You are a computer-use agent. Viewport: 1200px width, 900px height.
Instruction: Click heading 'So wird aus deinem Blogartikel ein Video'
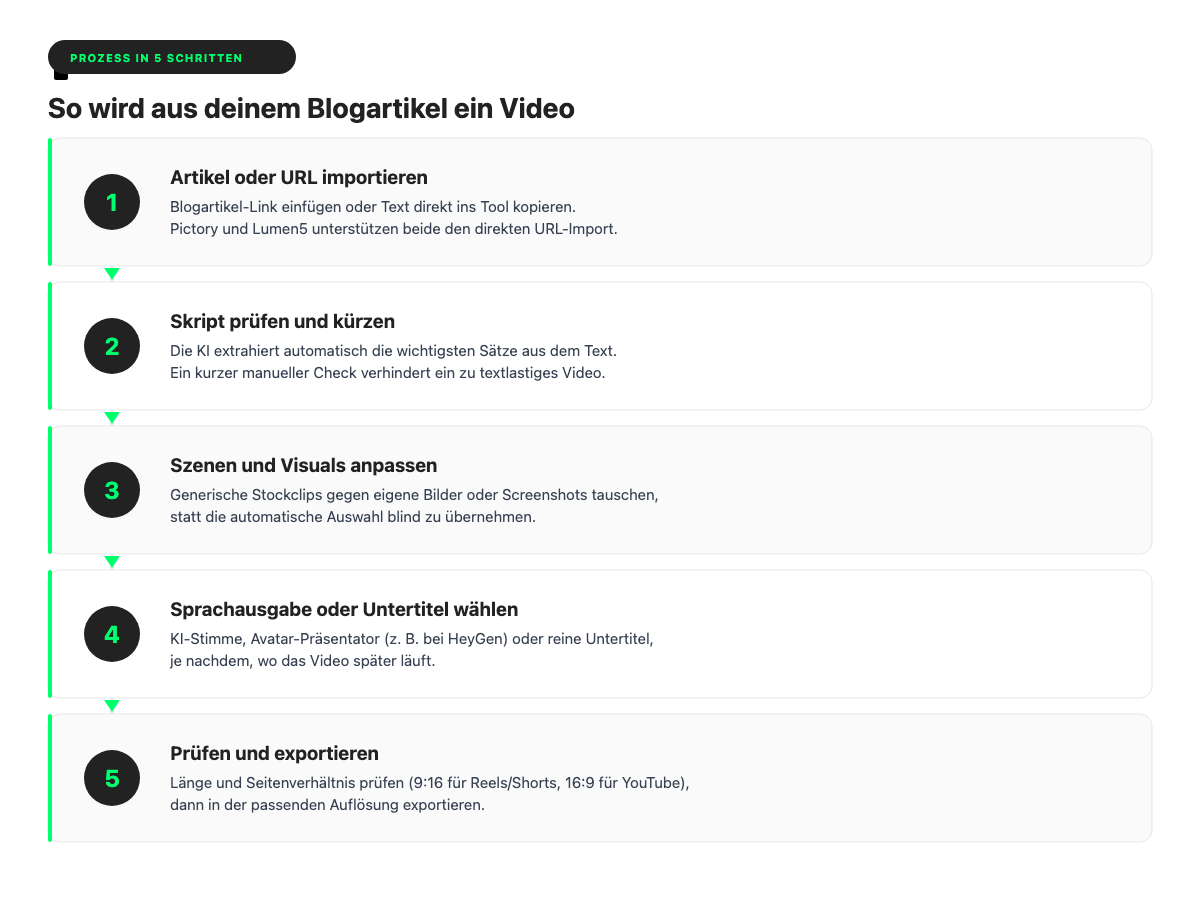coord(311,108)
